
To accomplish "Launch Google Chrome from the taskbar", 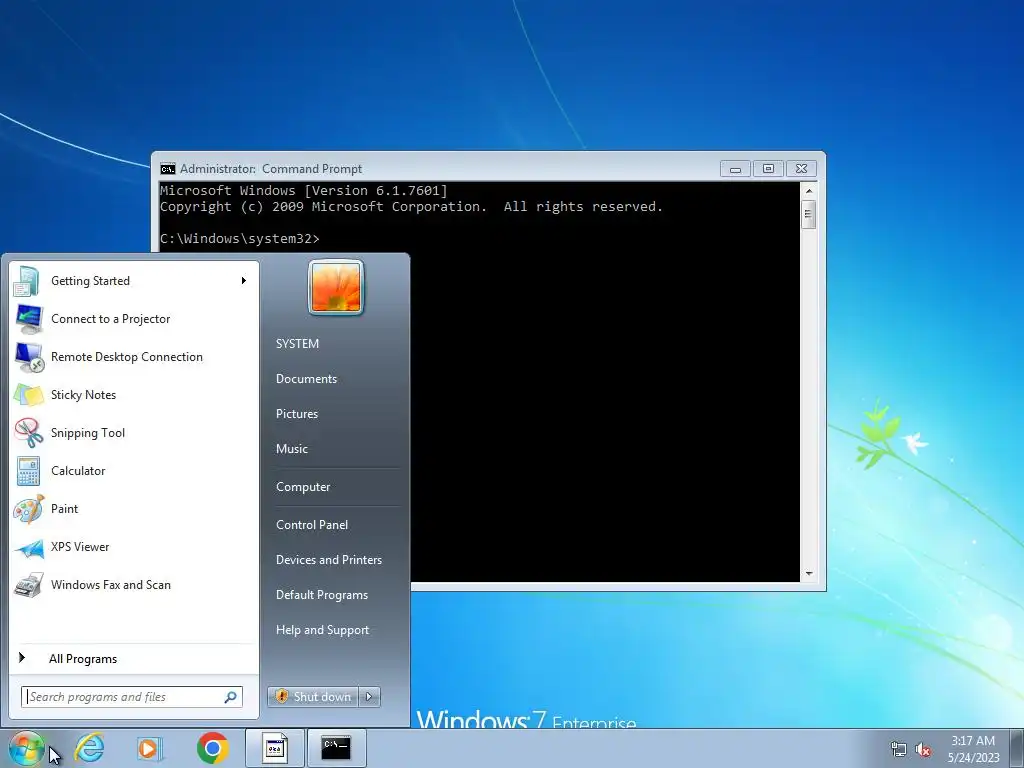I will coord(212,748).
